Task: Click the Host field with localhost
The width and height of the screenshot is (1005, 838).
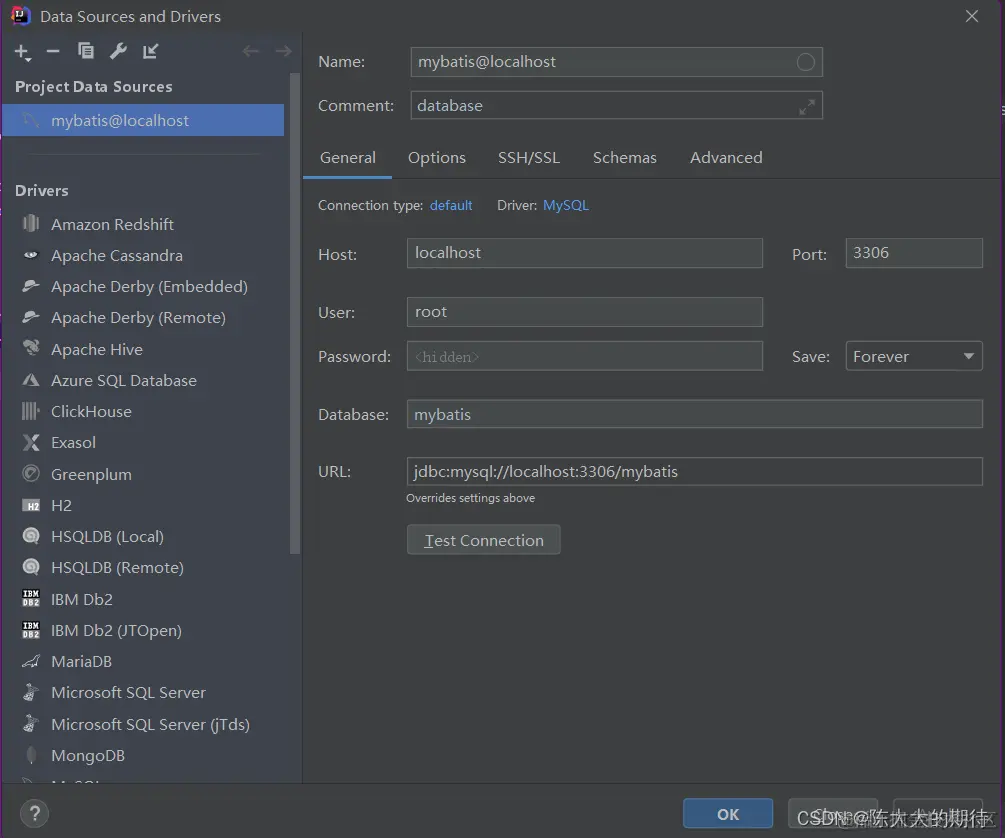Action: (585, 253)
